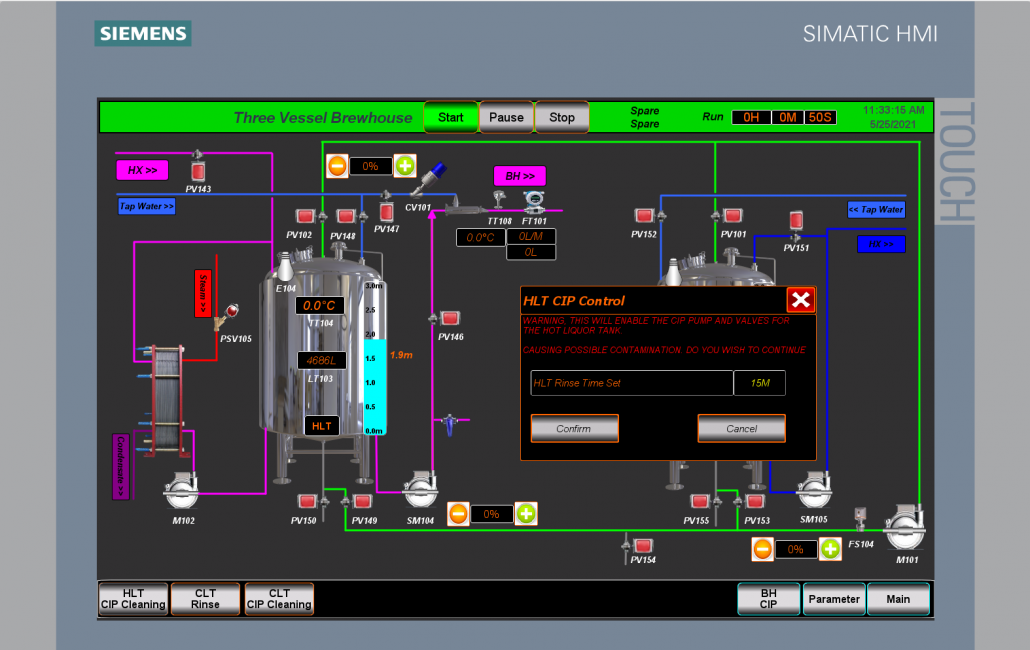Click the TT108 0.0°C temperature readout

tap(480, 238)
